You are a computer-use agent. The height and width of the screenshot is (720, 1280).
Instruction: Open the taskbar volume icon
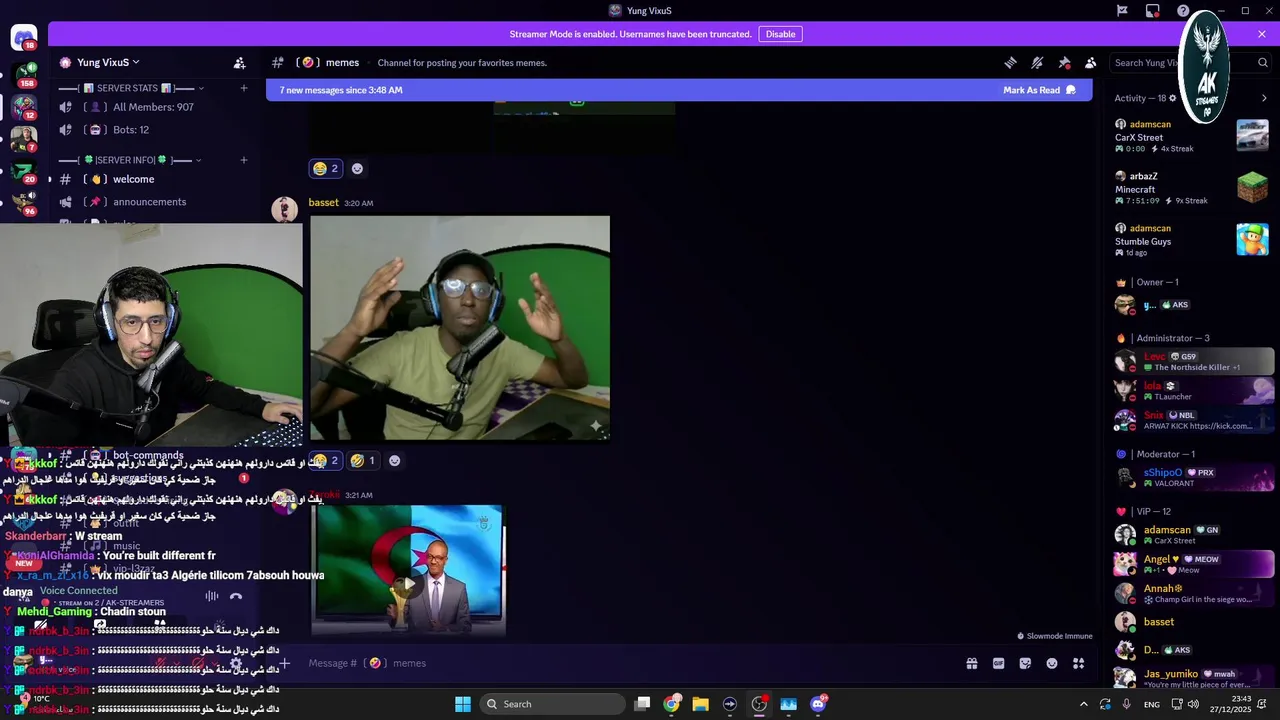point(1194,704)
